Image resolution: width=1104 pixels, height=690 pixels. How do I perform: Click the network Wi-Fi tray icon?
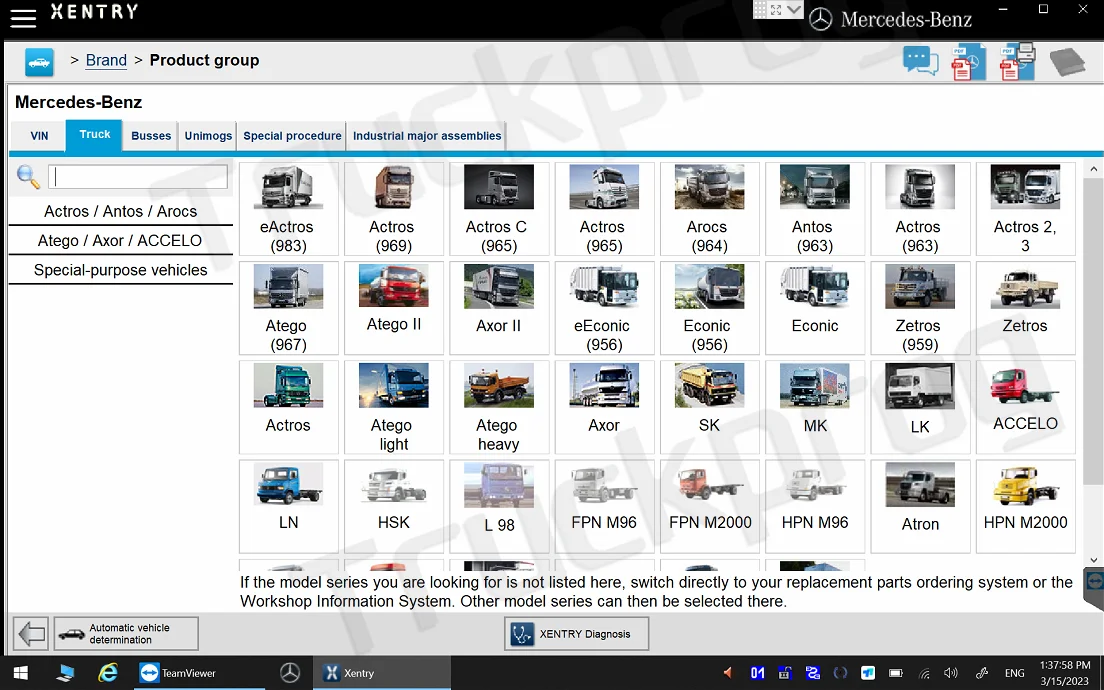[924, 673]
